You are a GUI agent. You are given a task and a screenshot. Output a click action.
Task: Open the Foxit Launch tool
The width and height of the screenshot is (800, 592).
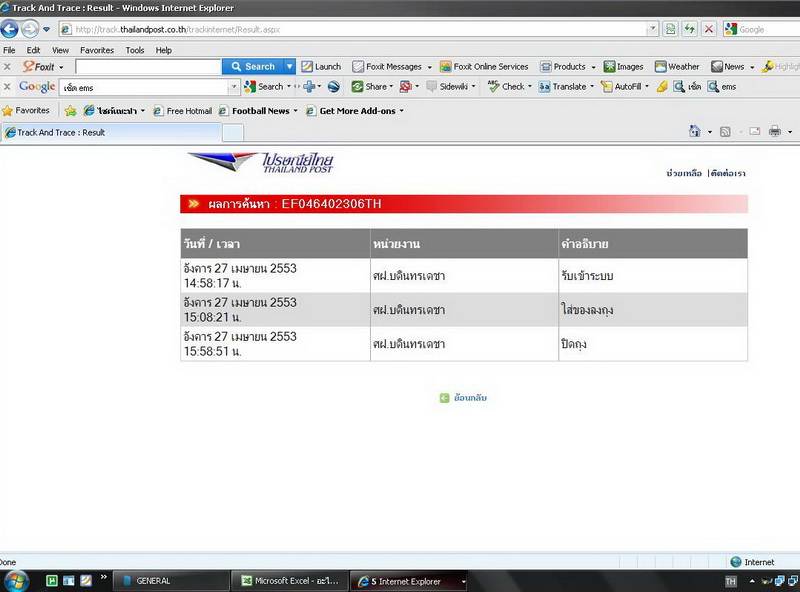click(x=321, y=67)
